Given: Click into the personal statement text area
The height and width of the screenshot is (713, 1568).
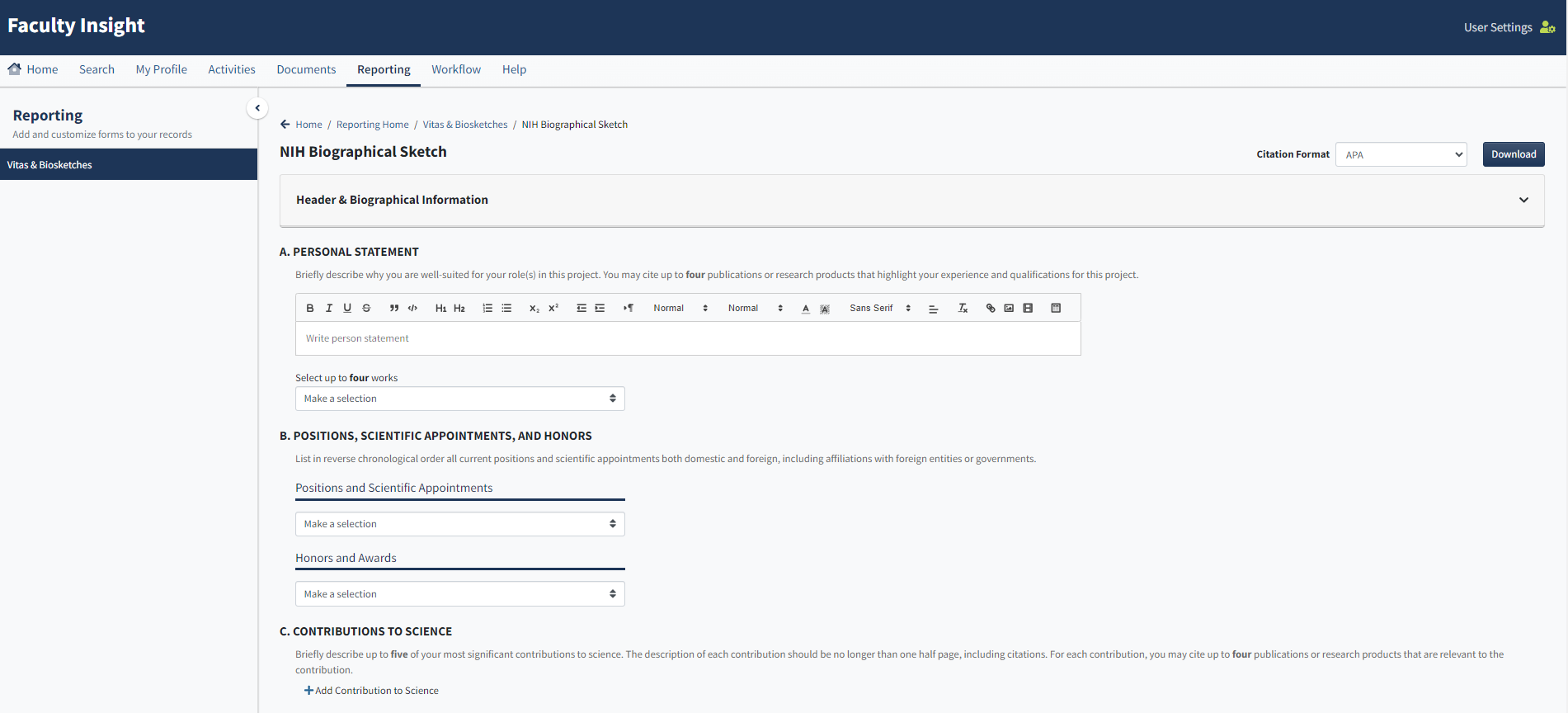Looking at the screenshot, I should point(688,338).
